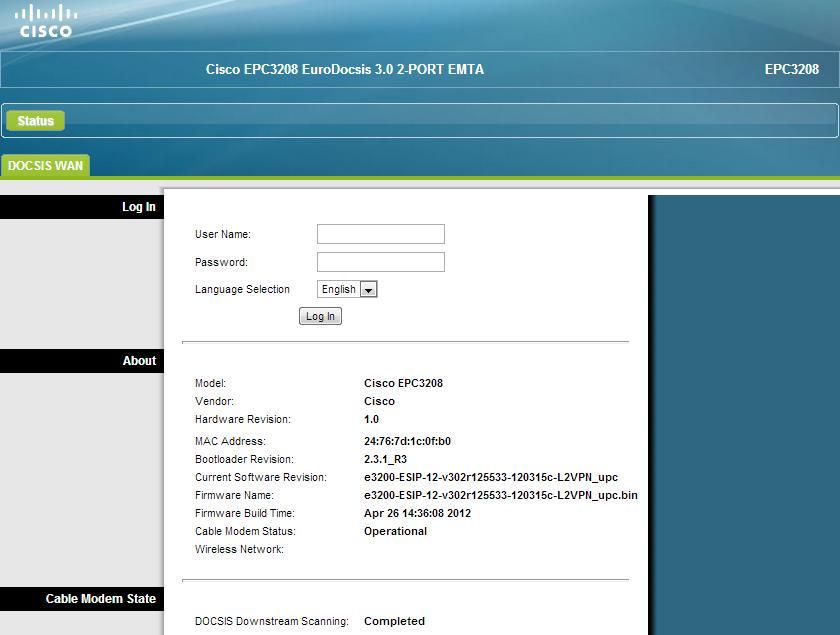Click the Log In section header
Image resolution: width=840 pixels, height=635 pixels.
[82, 207]
